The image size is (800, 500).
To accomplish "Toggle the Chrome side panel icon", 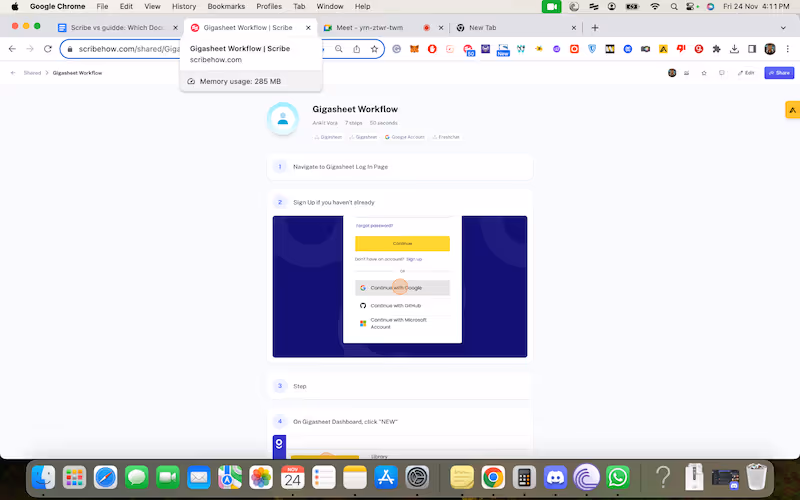I will pos(752,49).
